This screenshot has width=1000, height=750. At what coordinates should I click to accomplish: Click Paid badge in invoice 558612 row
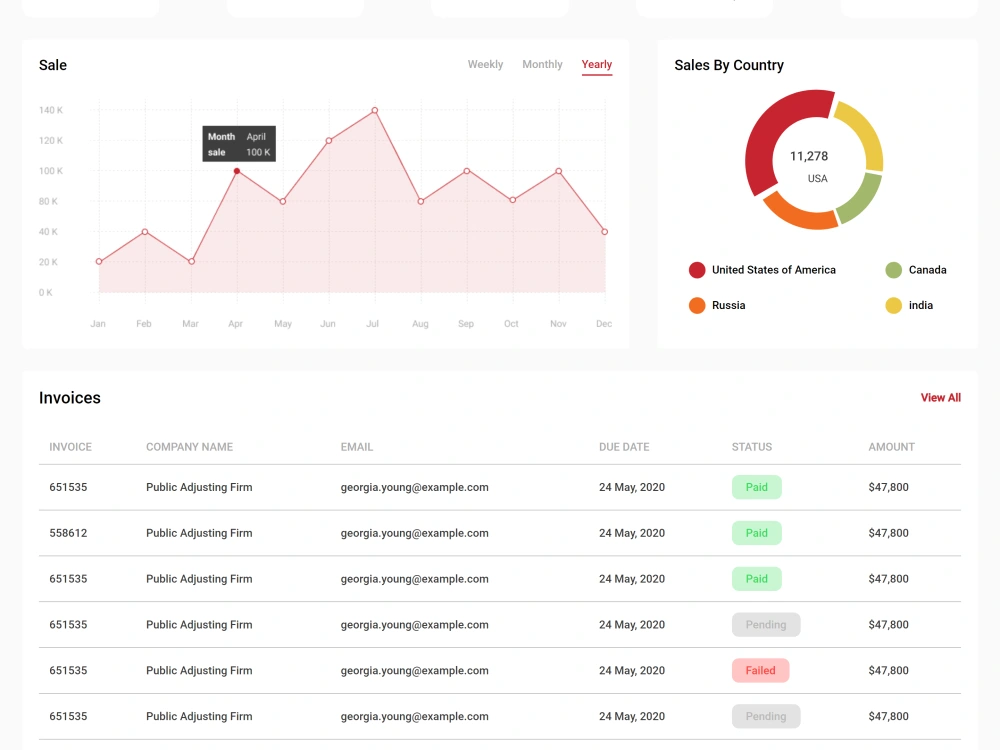(756, 533)
